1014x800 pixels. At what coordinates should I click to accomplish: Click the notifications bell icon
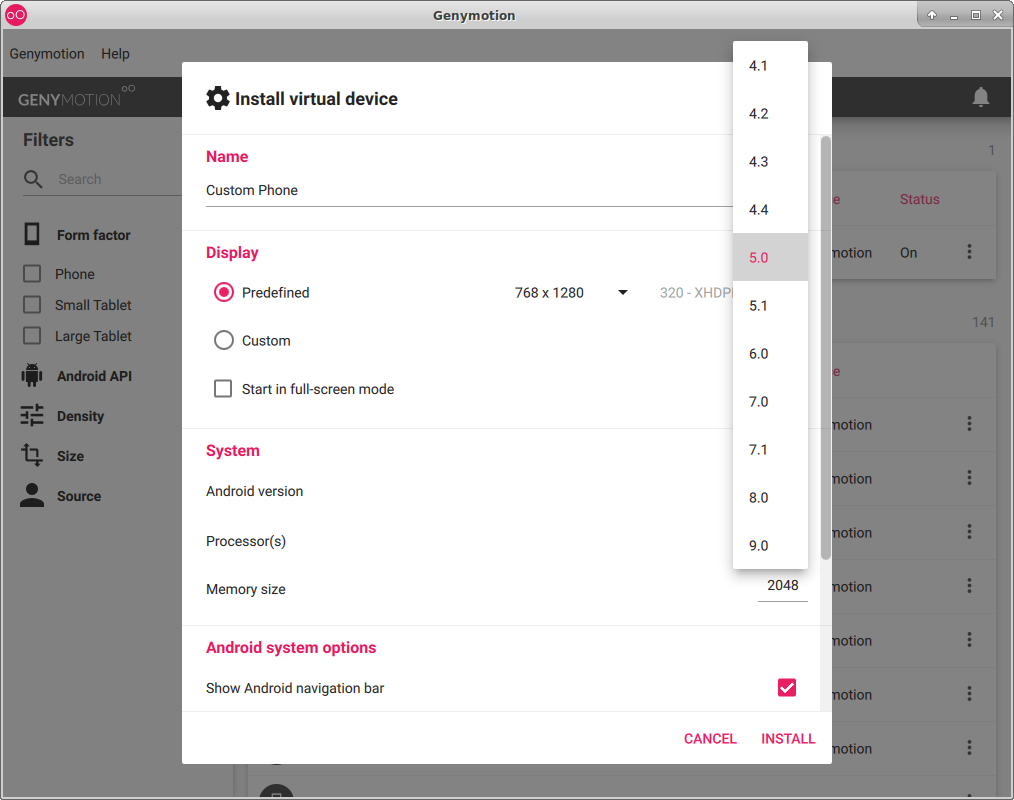click(x=980, y=98)
